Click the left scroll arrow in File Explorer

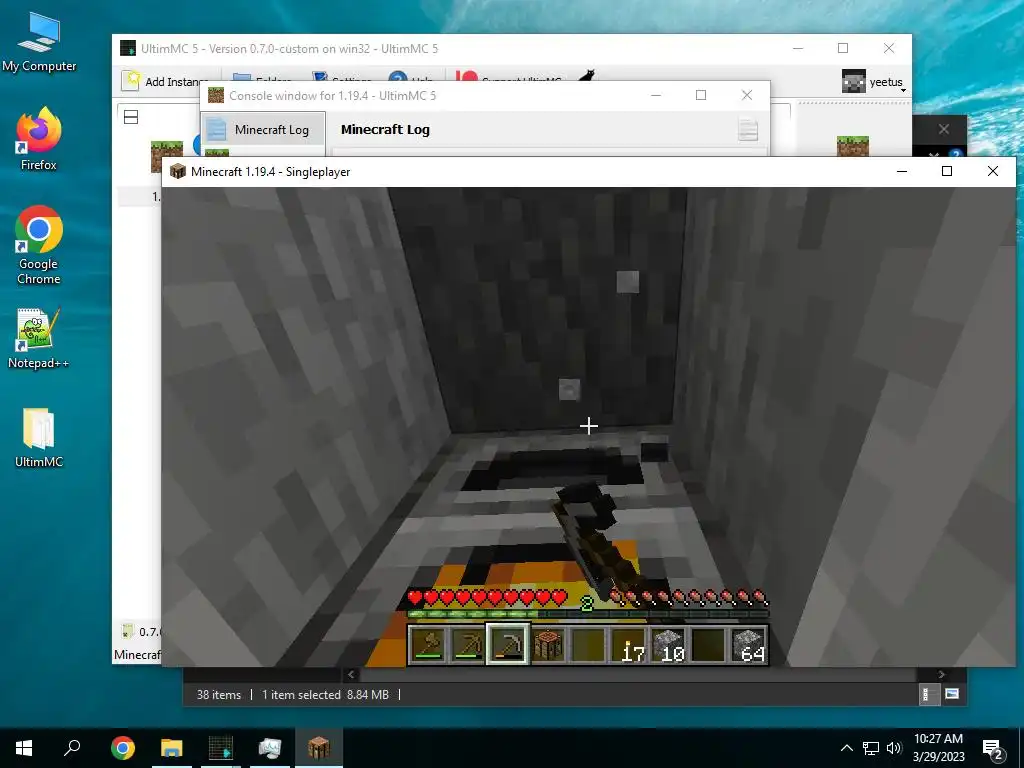pos(351,674)
